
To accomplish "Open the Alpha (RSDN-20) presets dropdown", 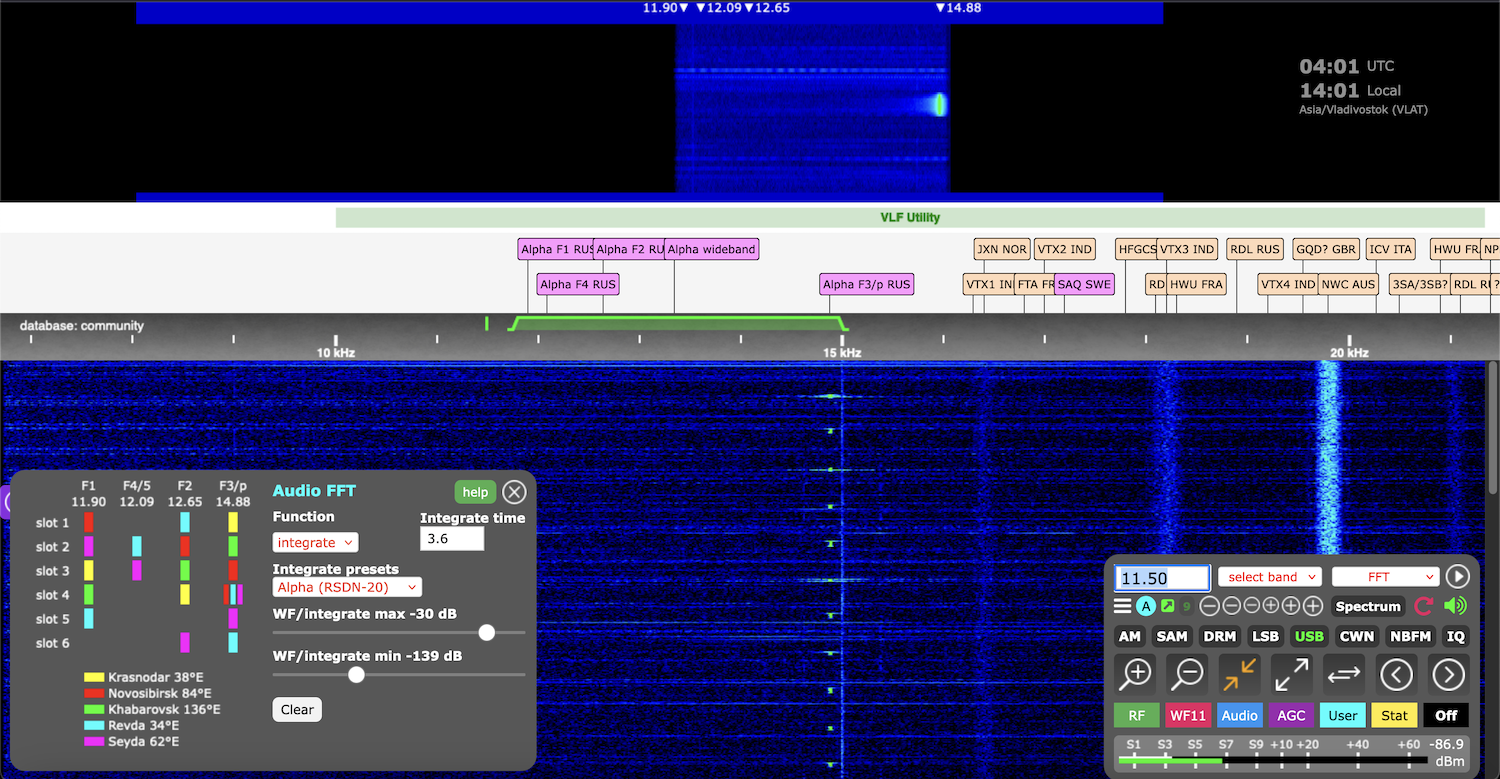I will point(347,587).
